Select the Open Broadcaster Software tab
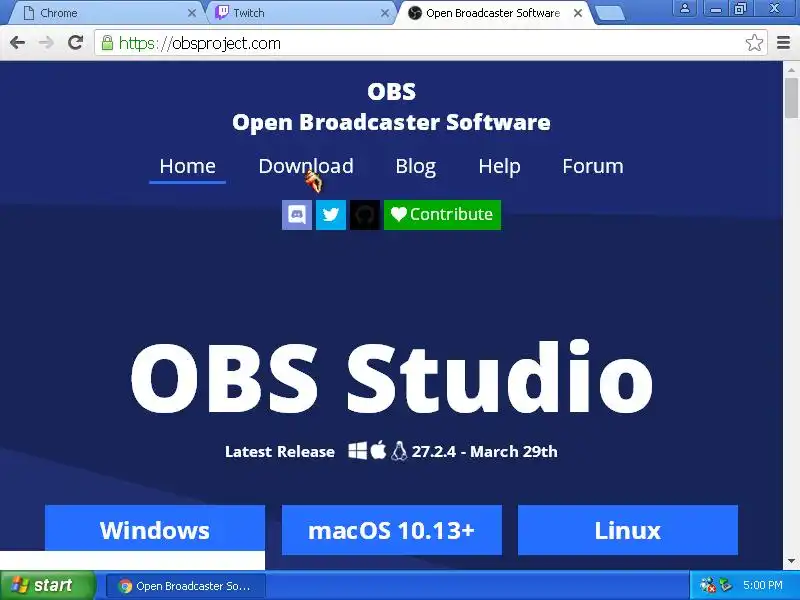The width and height of the screenshot is (800, 600). 495,13
